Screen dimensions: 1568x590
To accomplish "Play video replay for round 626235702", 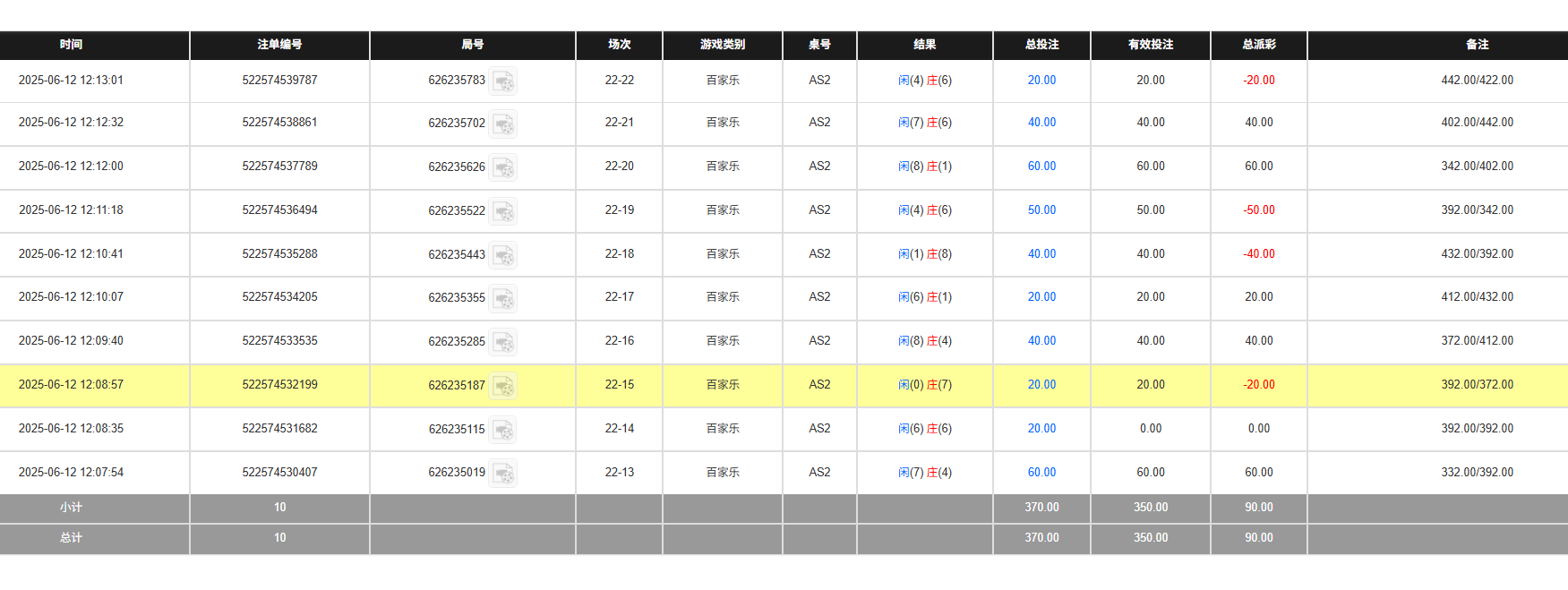I will [503, 124].
